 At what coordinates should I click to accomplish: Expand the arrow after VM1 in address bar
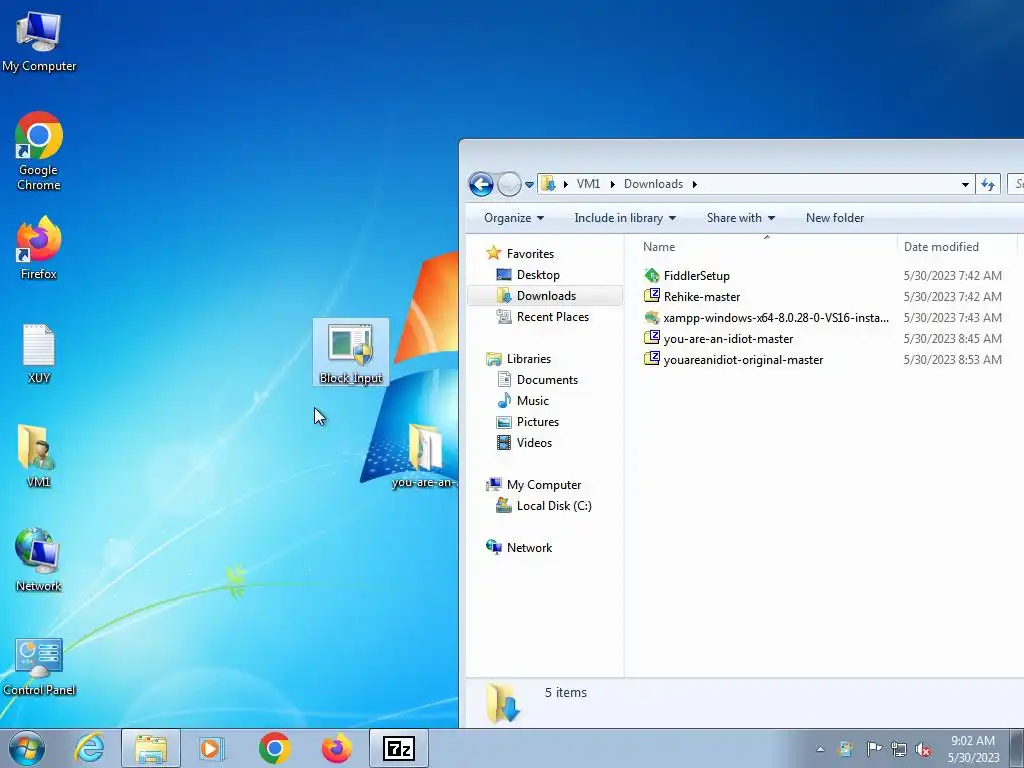point(612,184)
